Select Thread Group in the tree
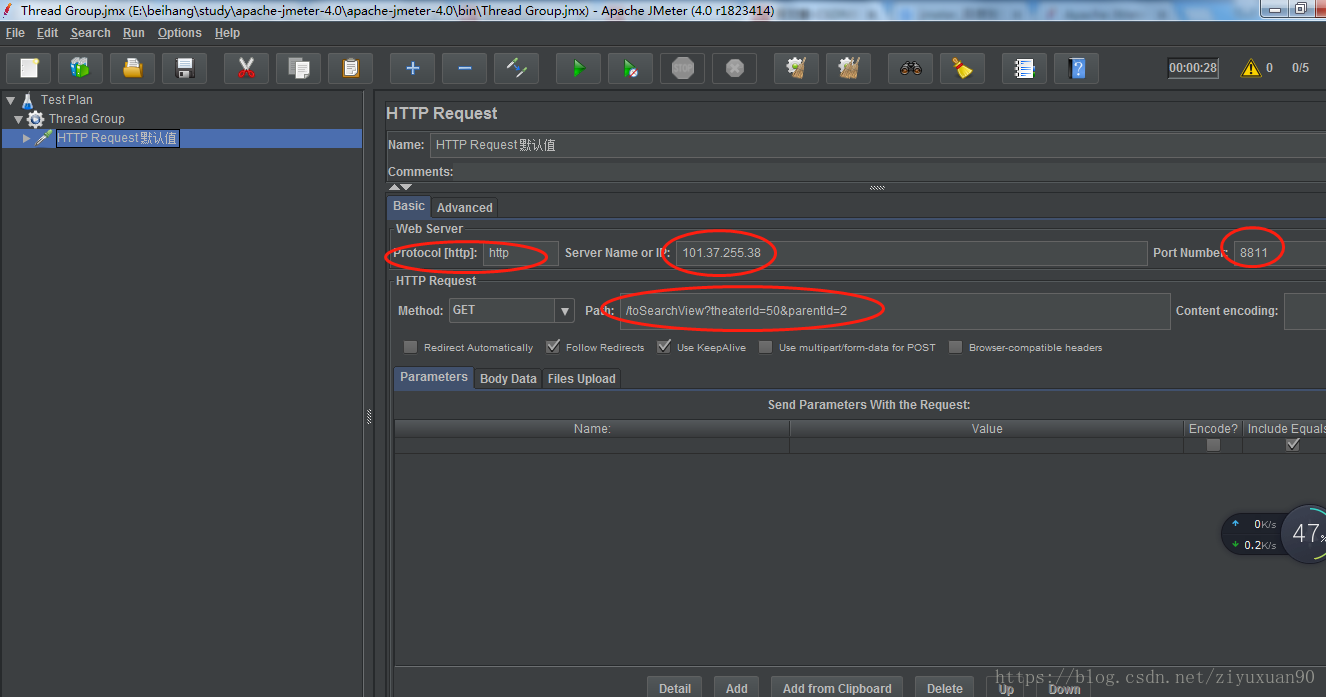Screen dimensions: 1326x697 click(87, 119)
